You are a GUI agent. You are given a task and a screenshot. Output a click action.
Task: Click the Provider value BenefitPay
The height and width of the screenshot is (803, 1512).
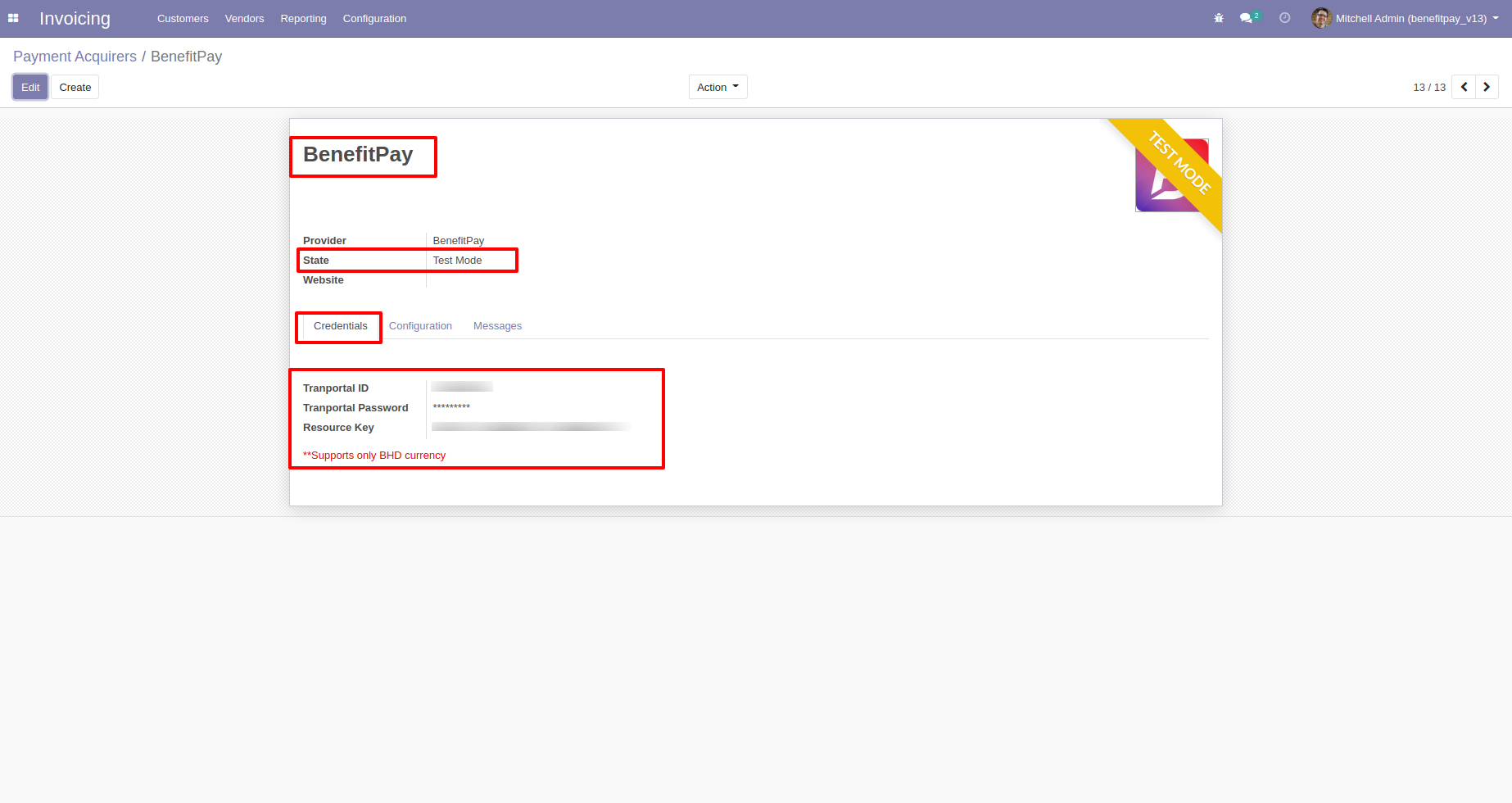pos(459,240)
